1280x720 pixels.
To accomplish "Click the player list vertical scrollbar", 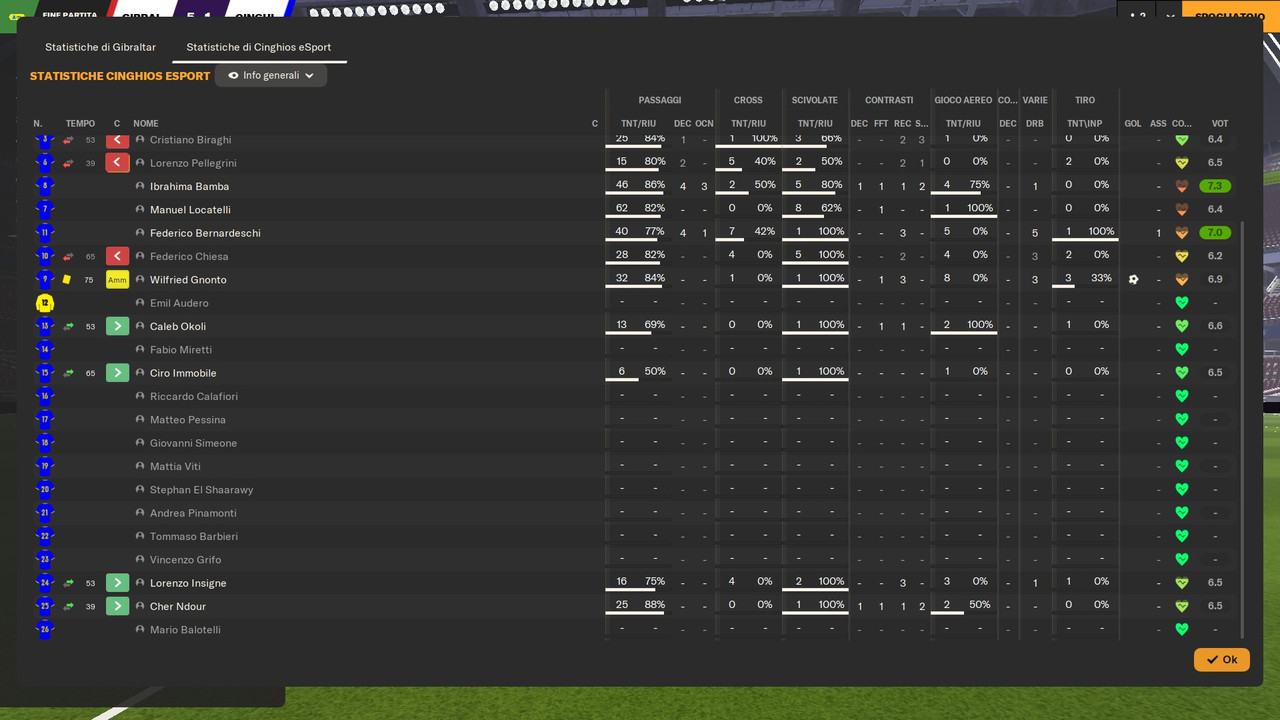I will [1243, 430].
